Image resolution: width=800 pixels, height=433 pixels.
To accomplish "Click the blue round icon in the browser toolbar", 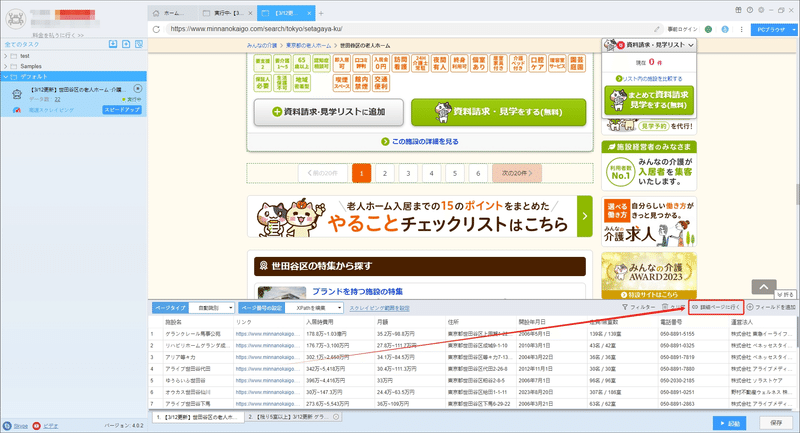I will pyautogui.click(x=725, y=29).
